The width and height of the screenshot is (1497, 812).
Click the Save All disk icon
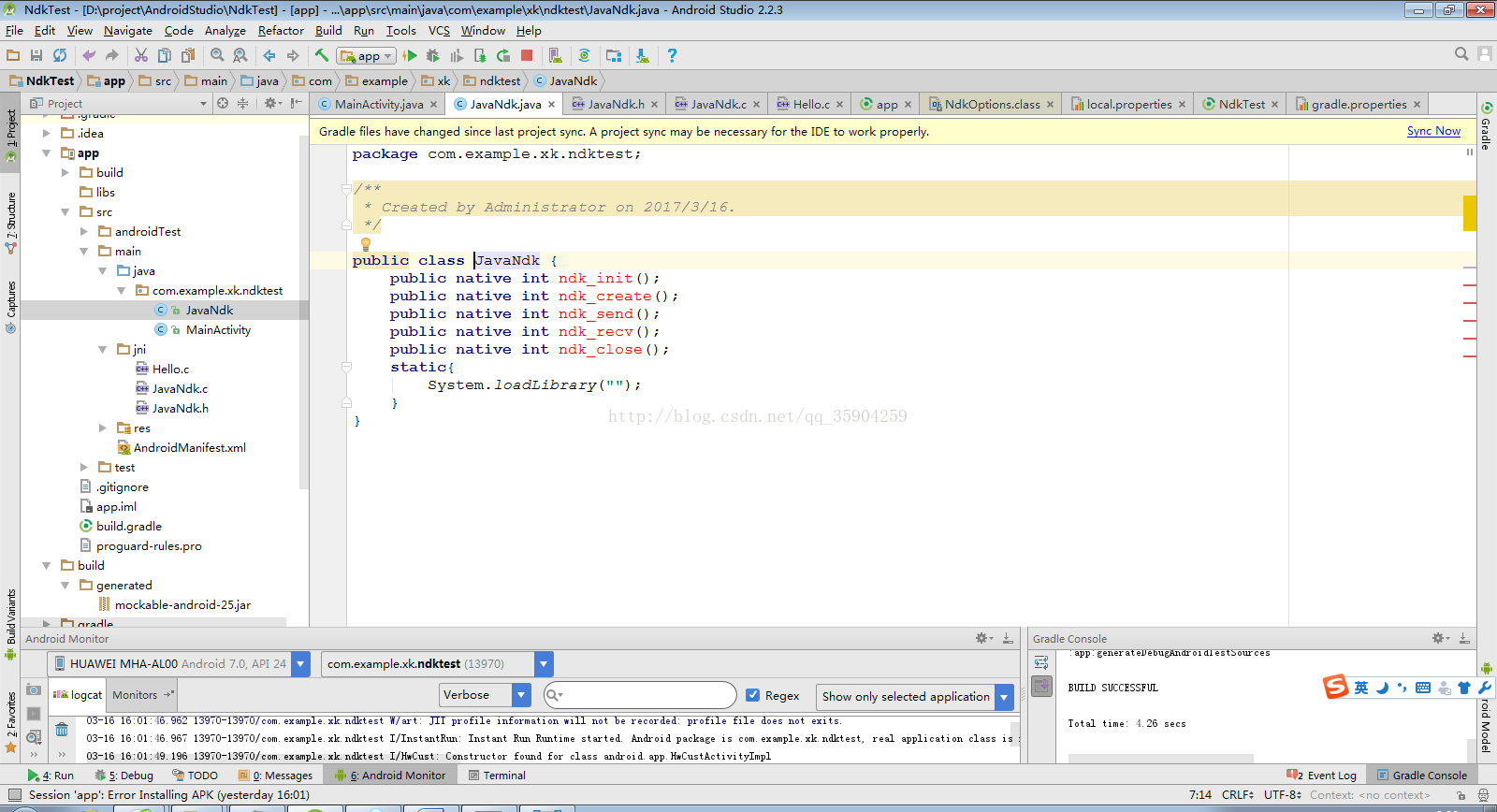36,56
